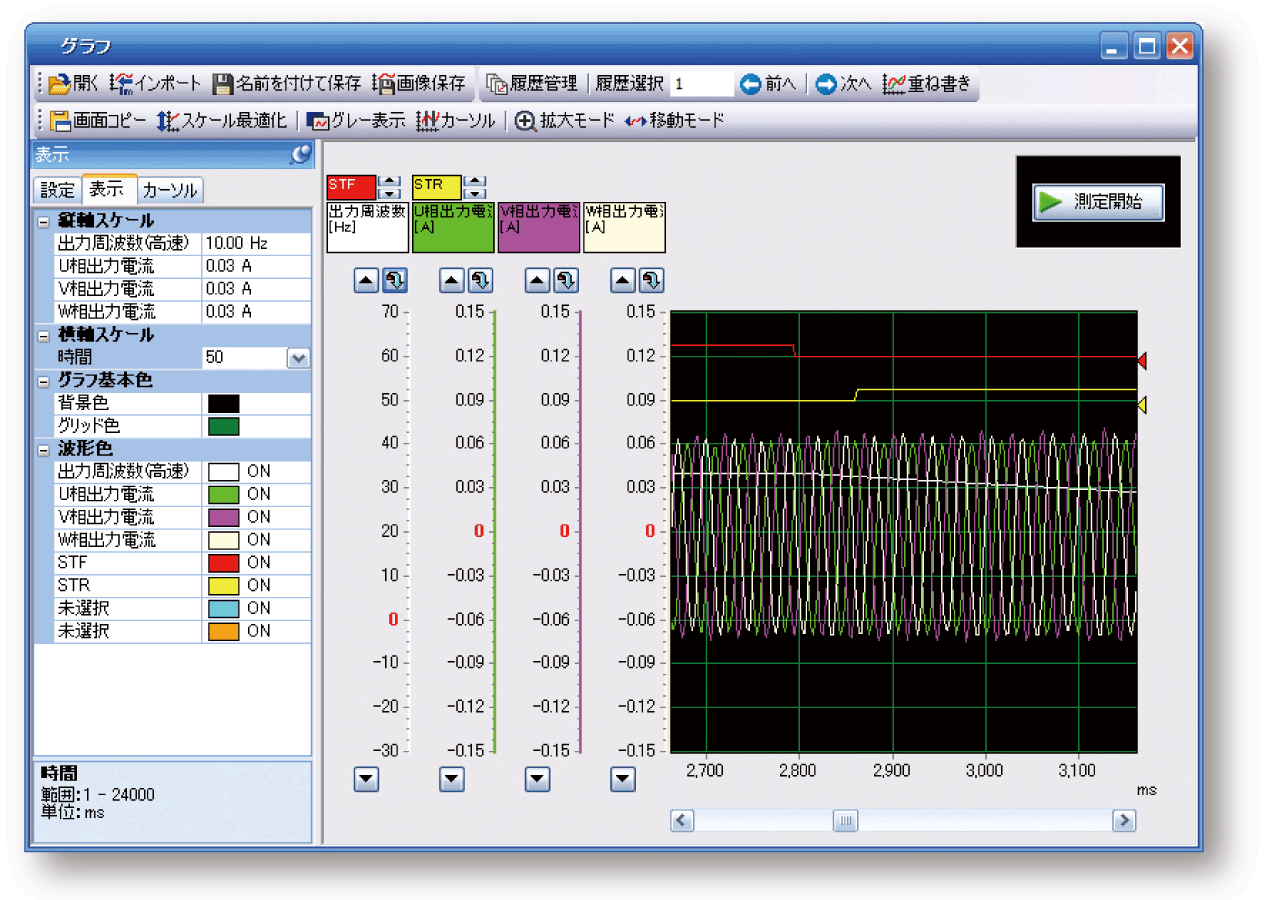Click the 履歴選択 number input field

pos(700,84)
